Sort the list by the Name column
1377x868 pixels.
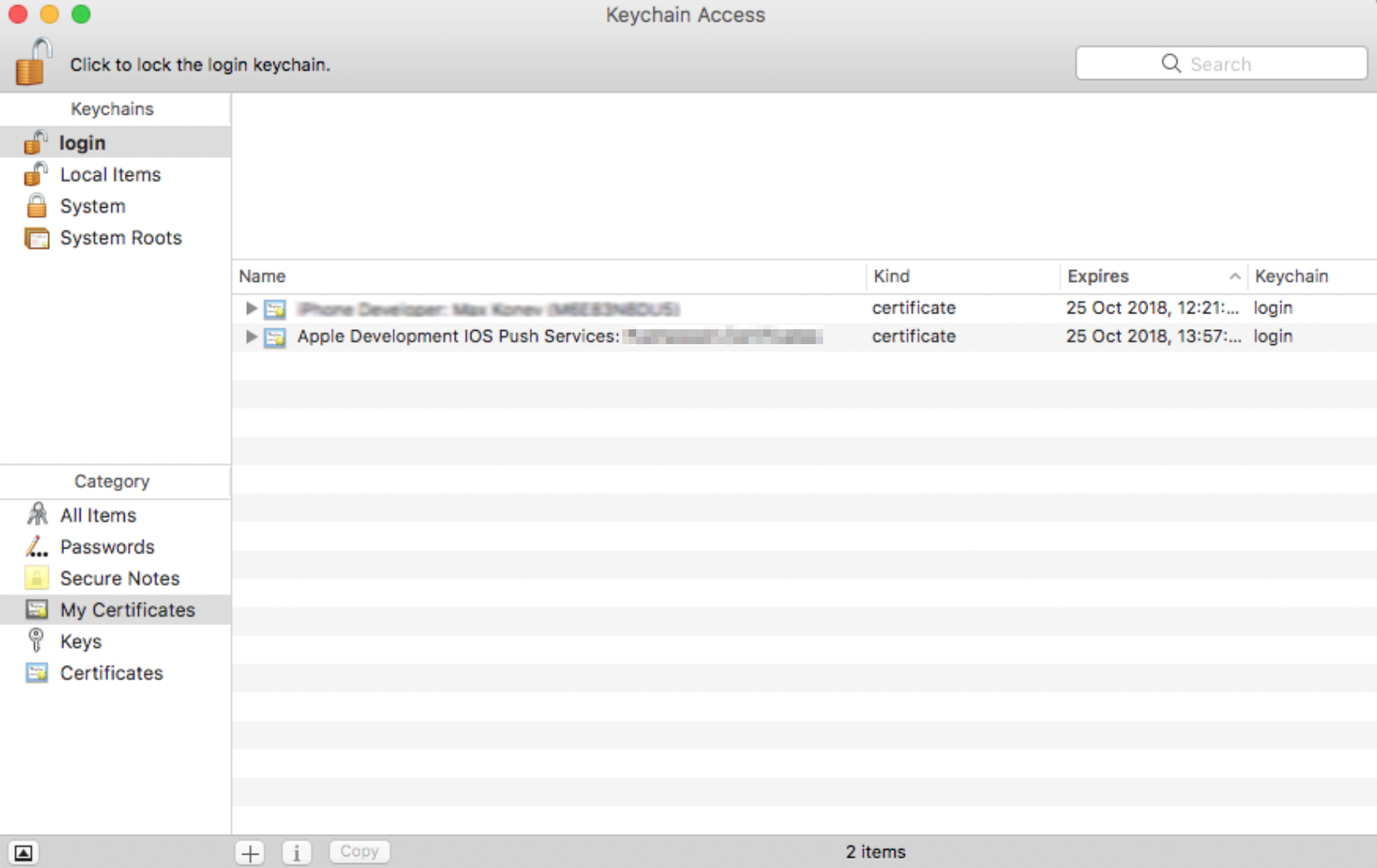(549, 276)
